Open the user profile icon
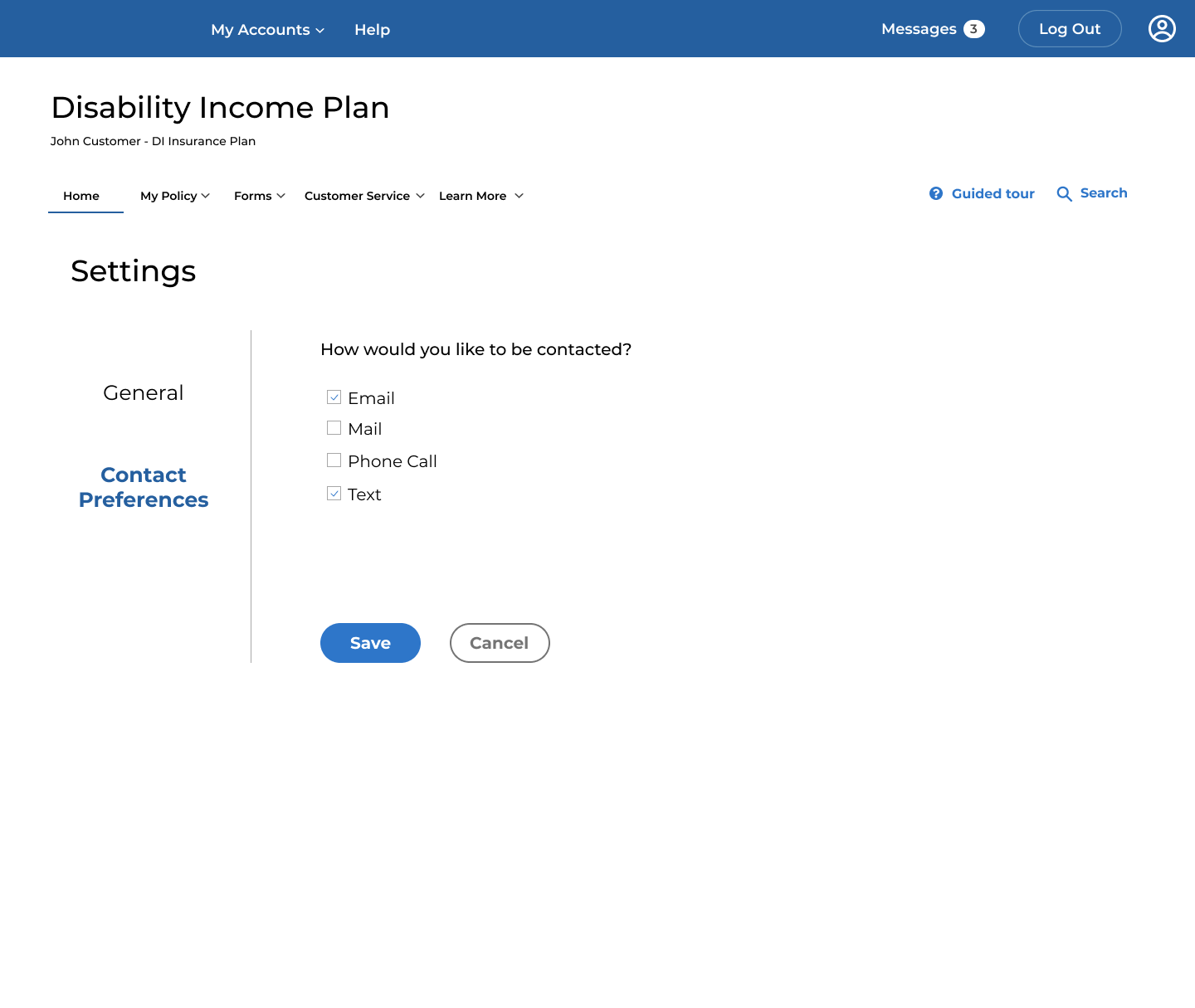 click(x=1162, y=29)
